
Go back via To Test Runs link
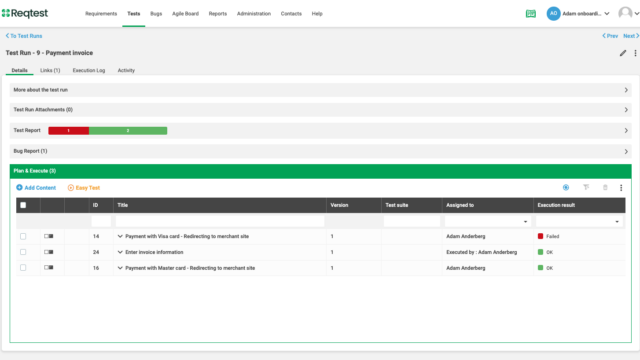tap(24, 36)
